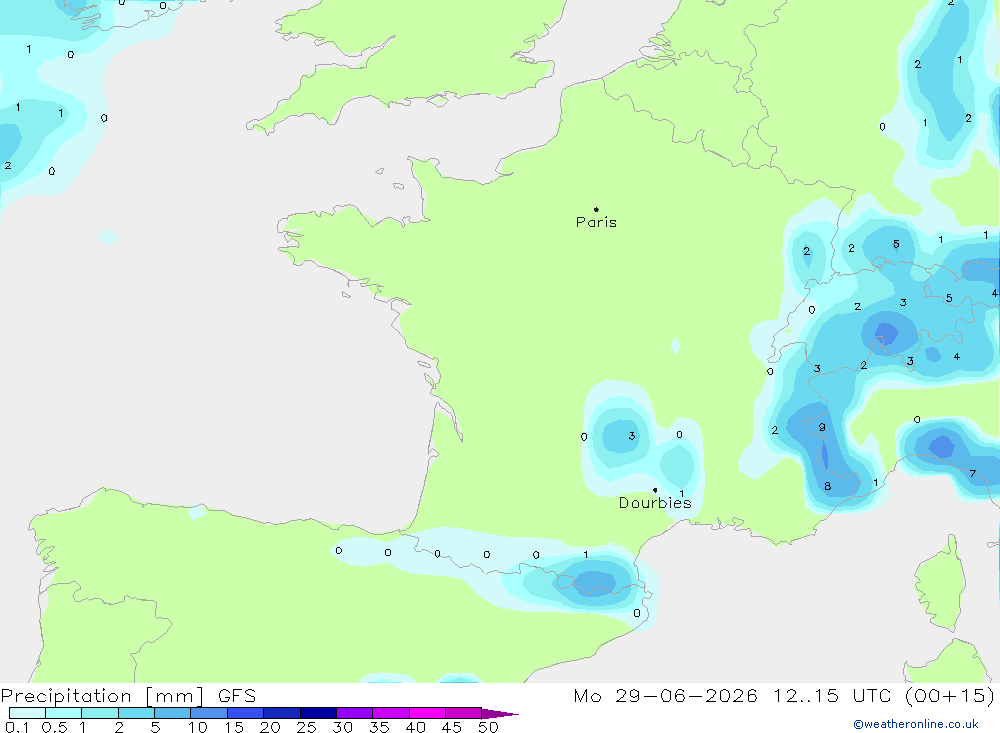Image resolution: width=1000 pixels, height=733 pixels.
Task: Click the Paris city label
Action: tap(596, 222)
